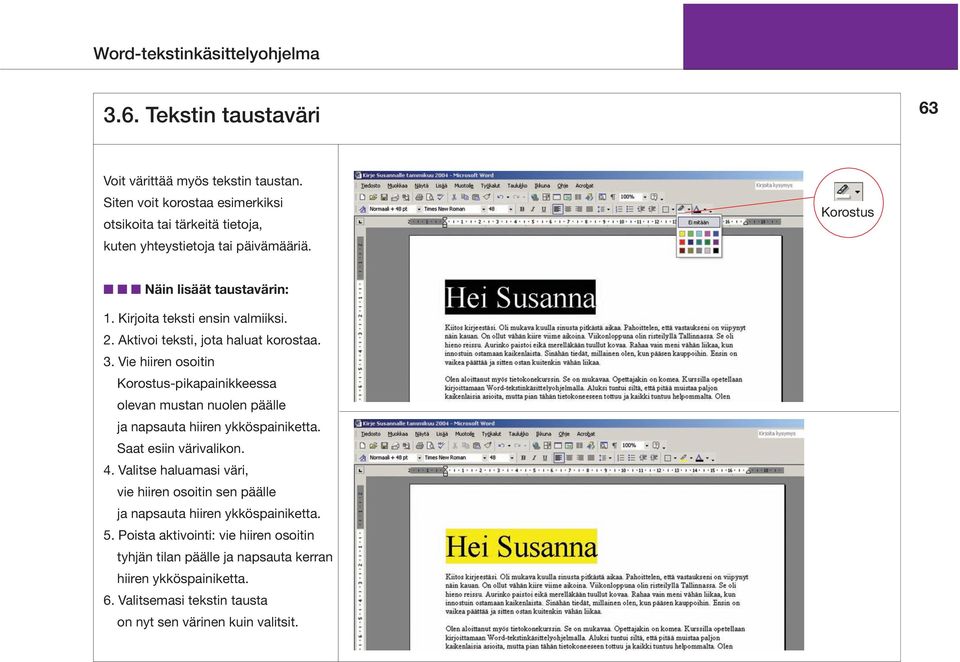Toggle Italic in upper Word window
Screen dimensions: 960x662
[533, 209]
